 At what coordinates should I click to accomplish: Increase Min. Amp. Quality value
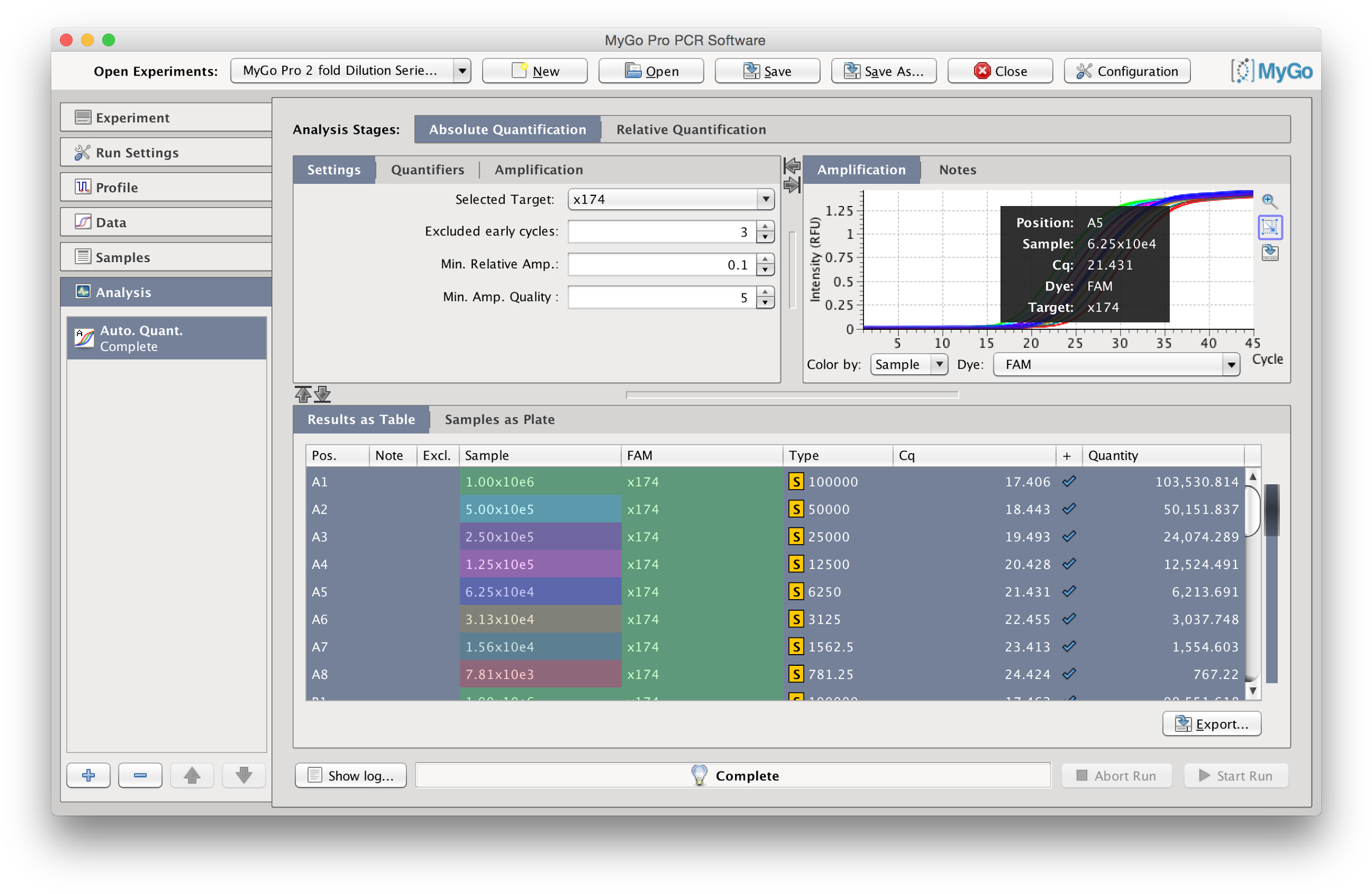765,292
